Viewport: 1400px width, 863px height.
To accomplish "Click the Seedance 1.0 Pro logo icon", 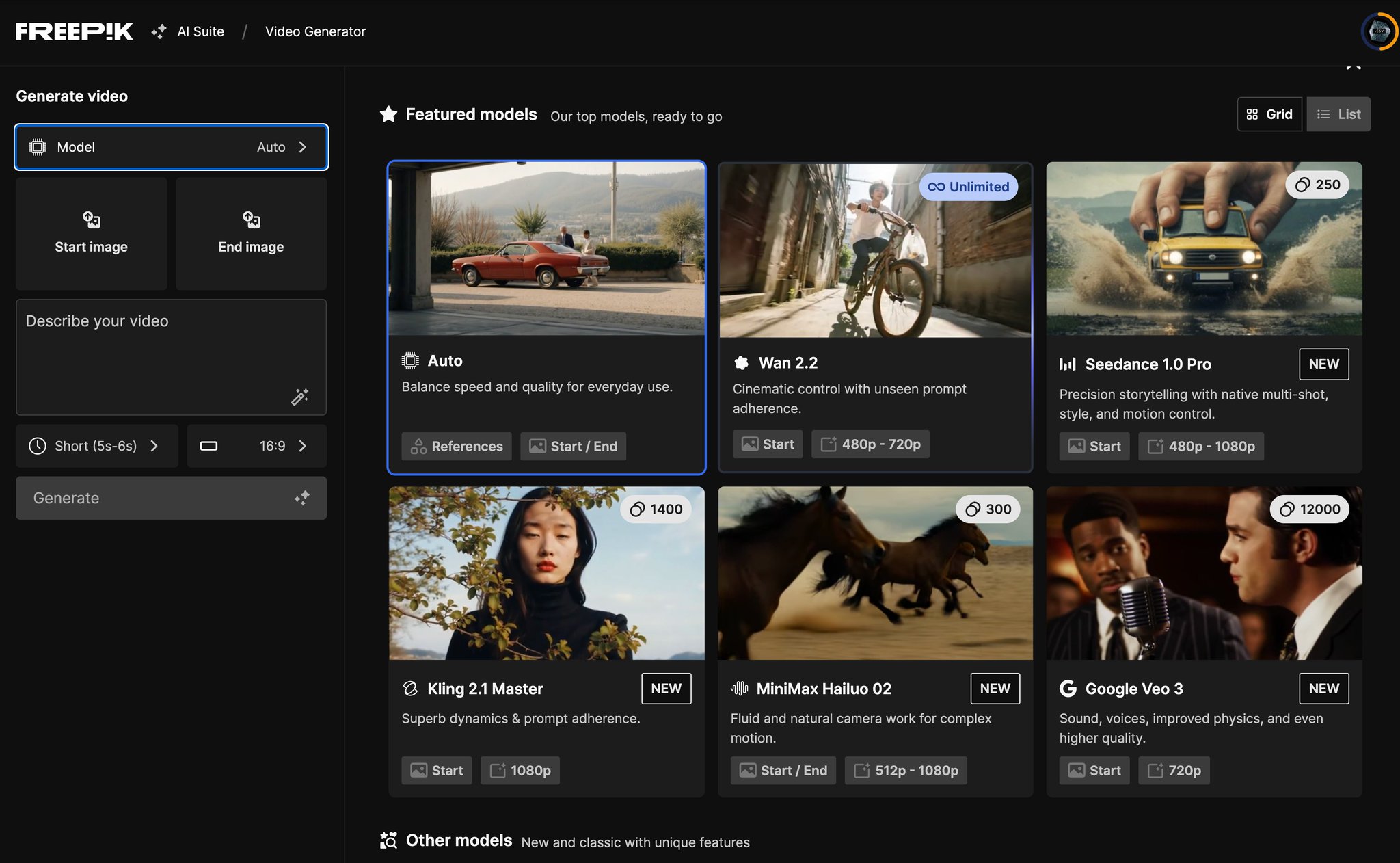I will click(x=1068, y=364).
